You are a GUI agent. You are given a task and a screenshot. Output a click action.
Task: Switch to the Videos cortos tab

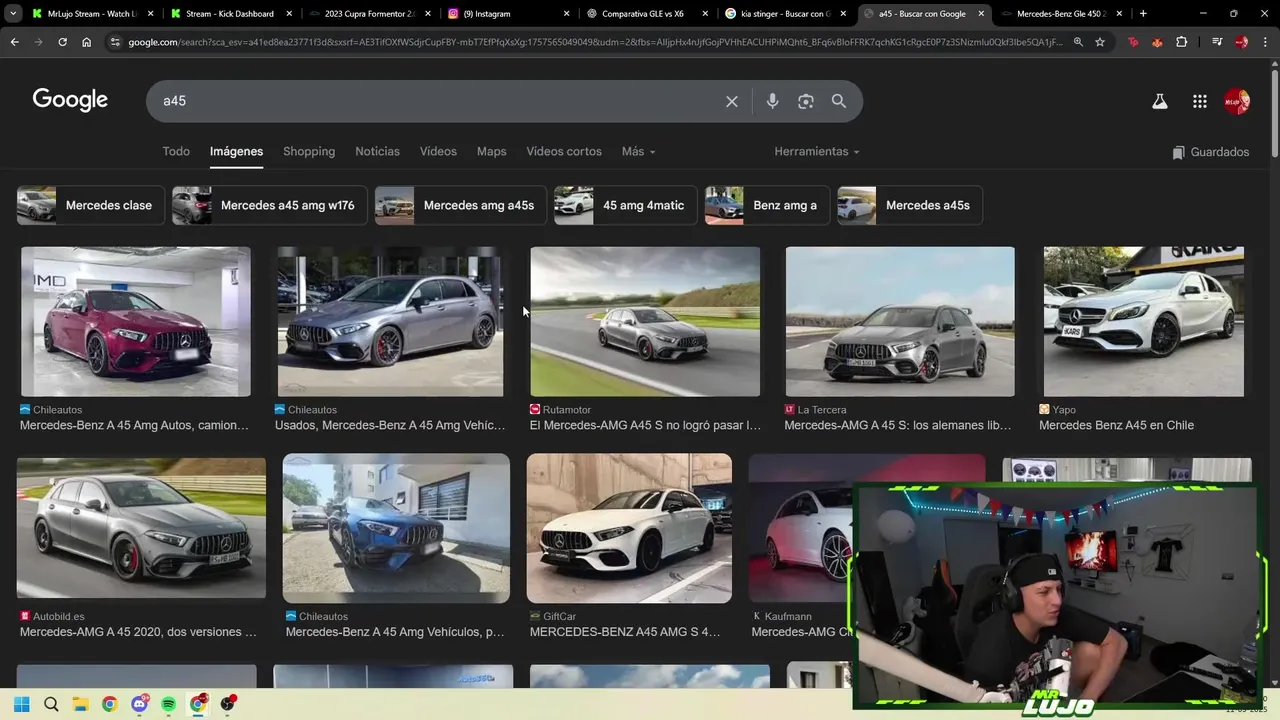point(564,151)
